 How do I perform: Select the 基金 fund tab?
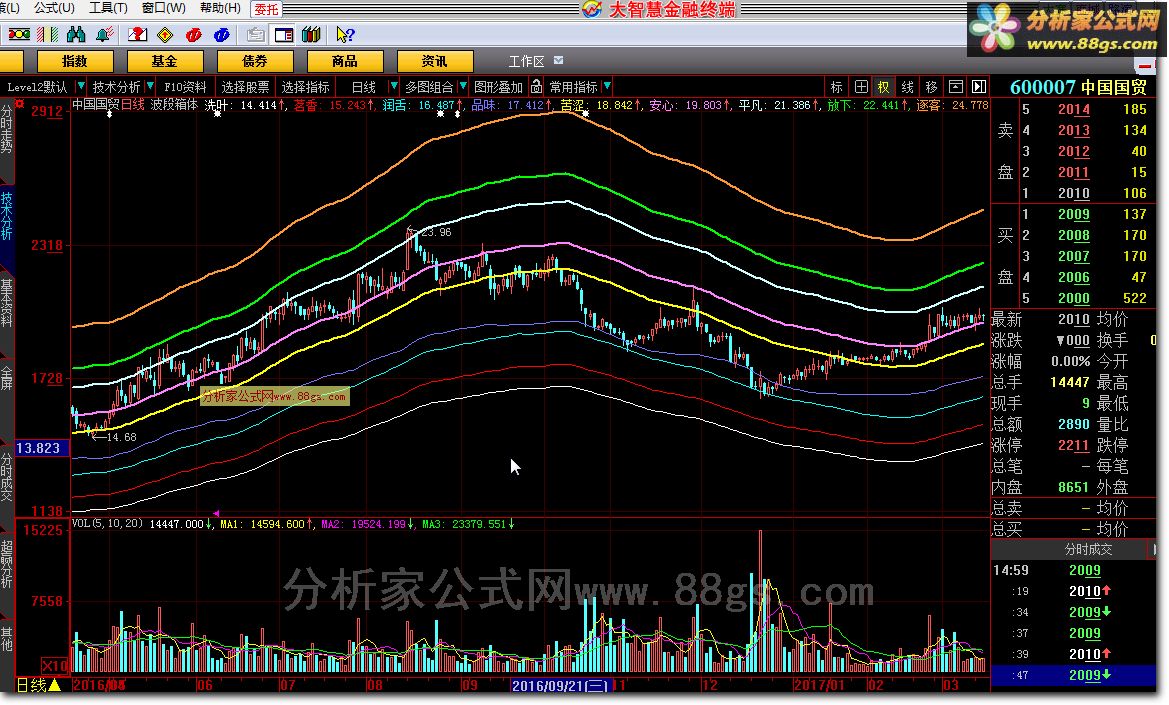165,61
